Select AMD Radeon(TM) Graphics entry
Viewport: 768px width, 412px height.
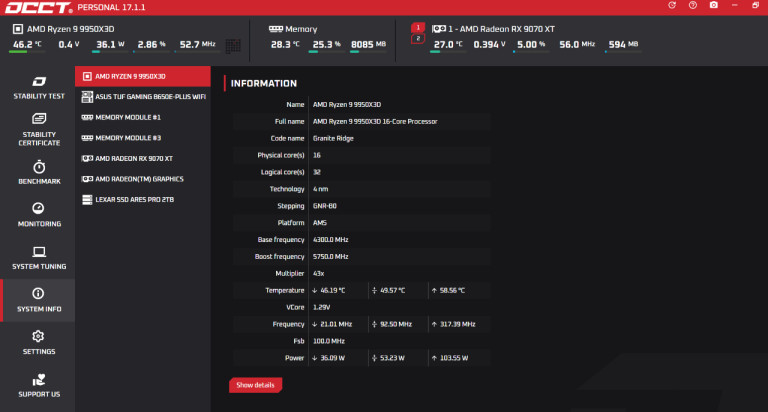pos(143,179)
